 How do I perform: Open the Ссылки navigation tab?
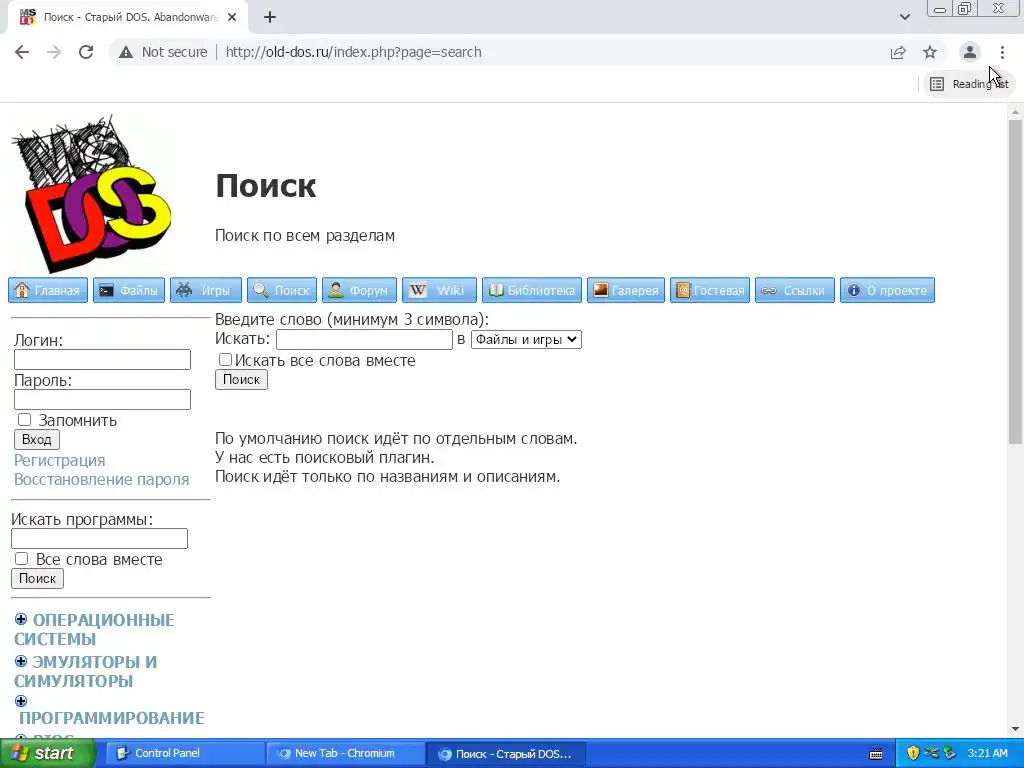coord(795,290)
